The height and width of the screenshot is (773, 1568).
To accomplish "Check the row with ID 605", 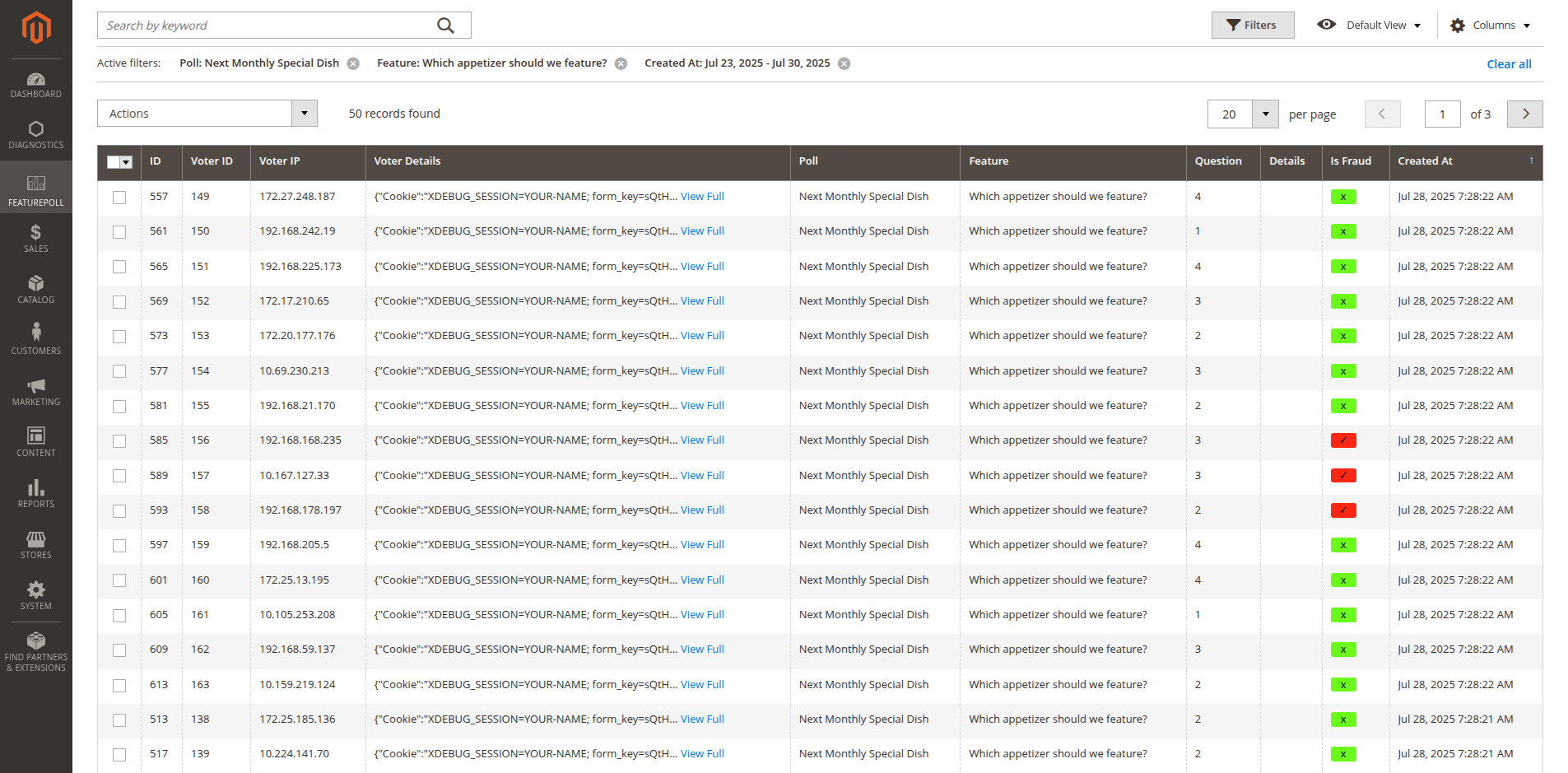I will coord(119,616).
